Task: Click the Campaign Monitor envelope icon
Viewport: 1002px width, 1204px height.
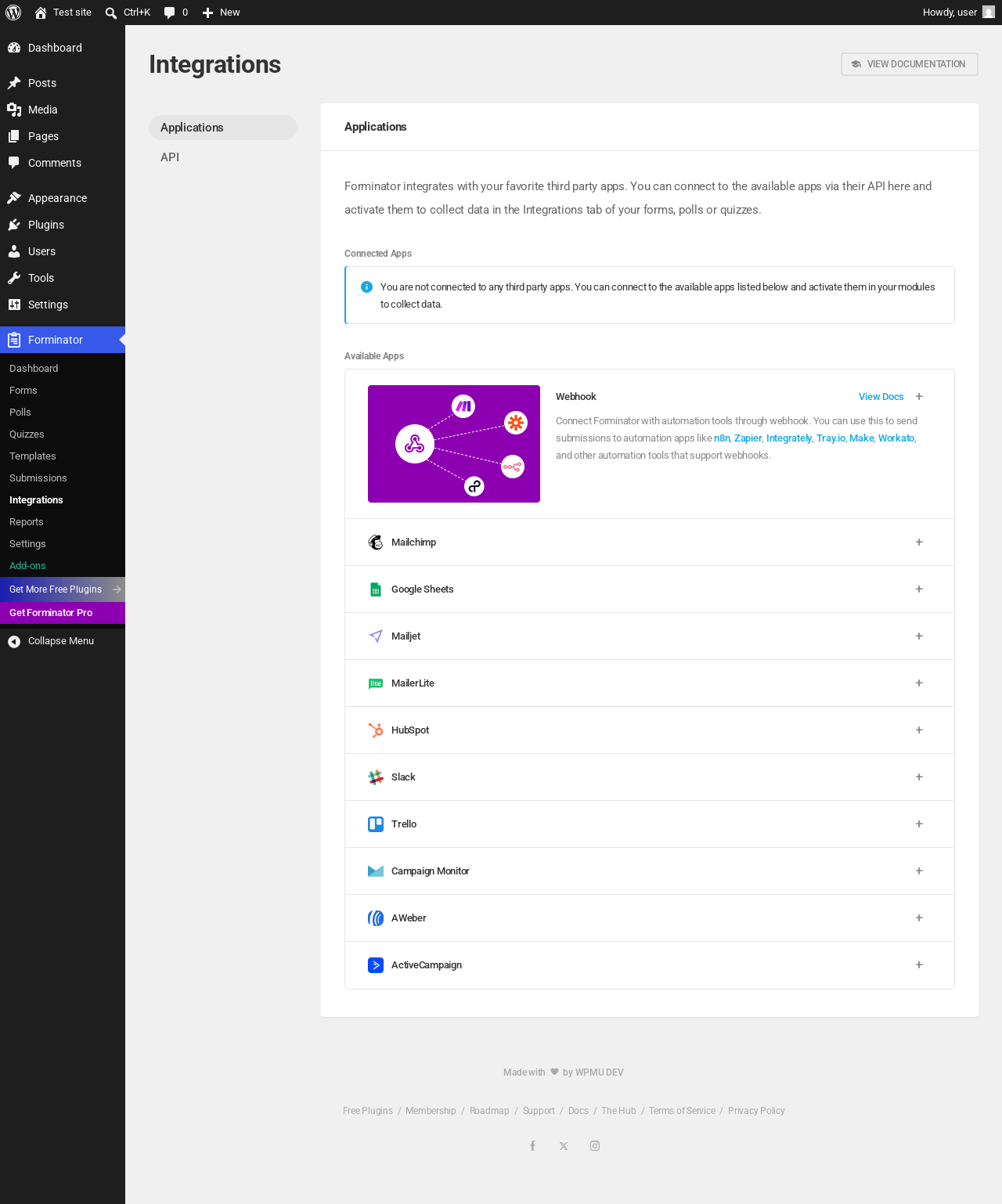Action: coord(376,871)
